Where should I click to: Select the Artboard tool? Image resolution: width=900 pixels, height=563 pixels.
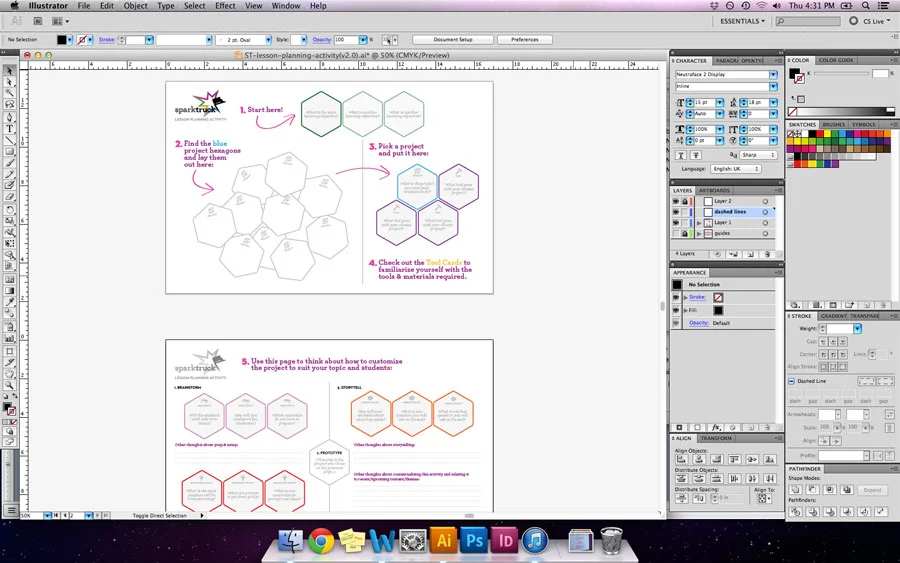pos(9,351)
